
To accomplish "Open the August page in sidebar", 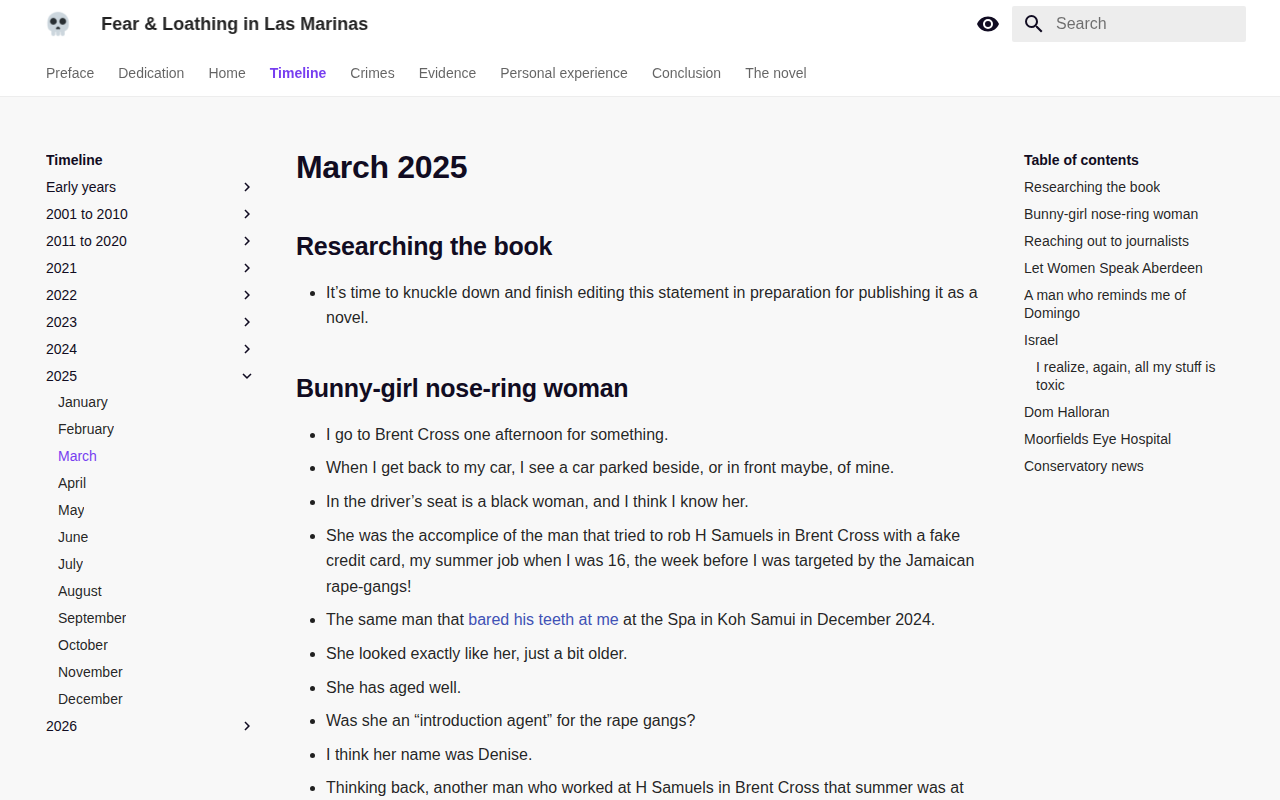I will [x=80, y=591].
